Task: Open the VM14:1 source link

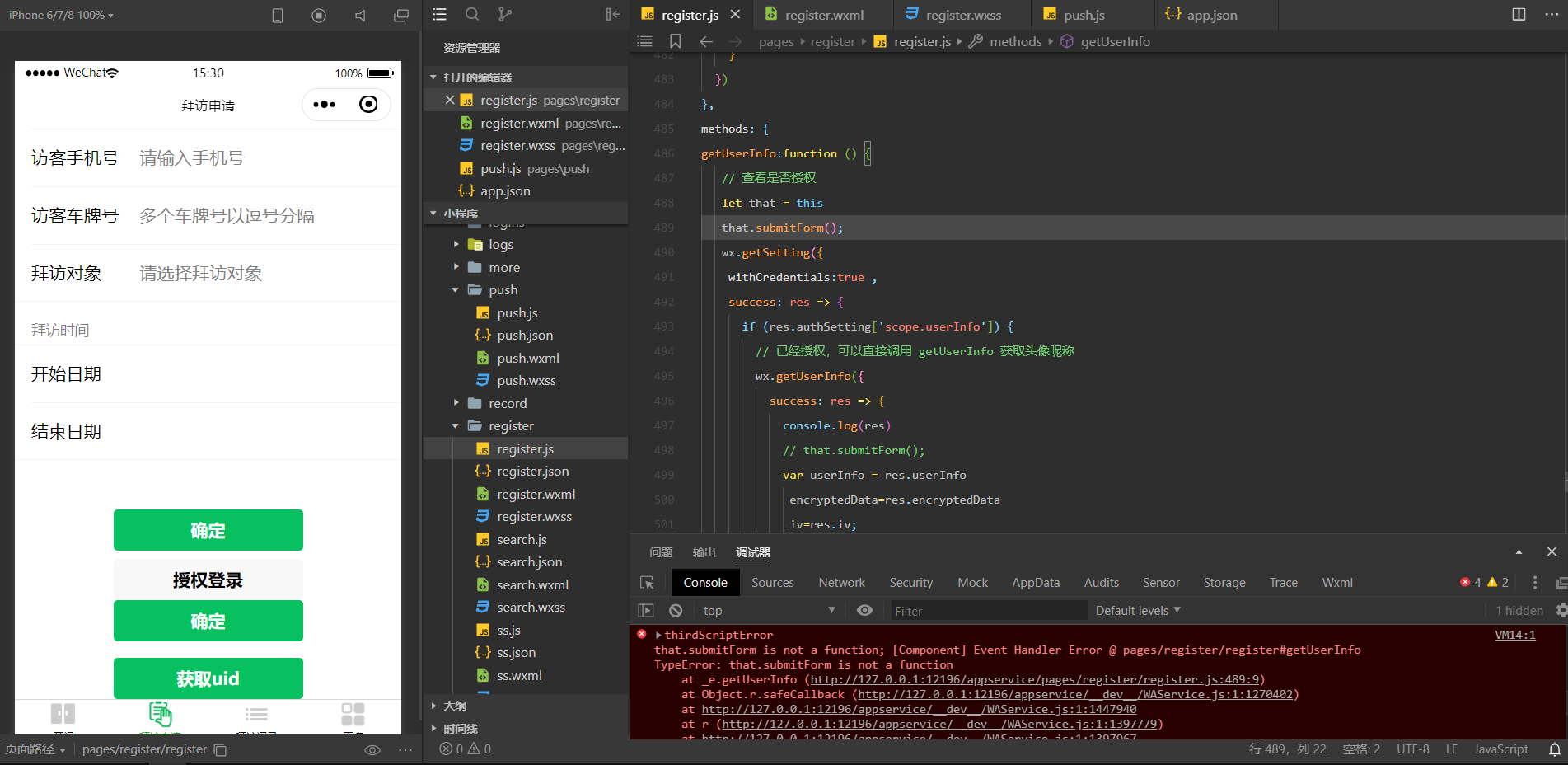Action: pyautogui.click(x=1515, y=635)
